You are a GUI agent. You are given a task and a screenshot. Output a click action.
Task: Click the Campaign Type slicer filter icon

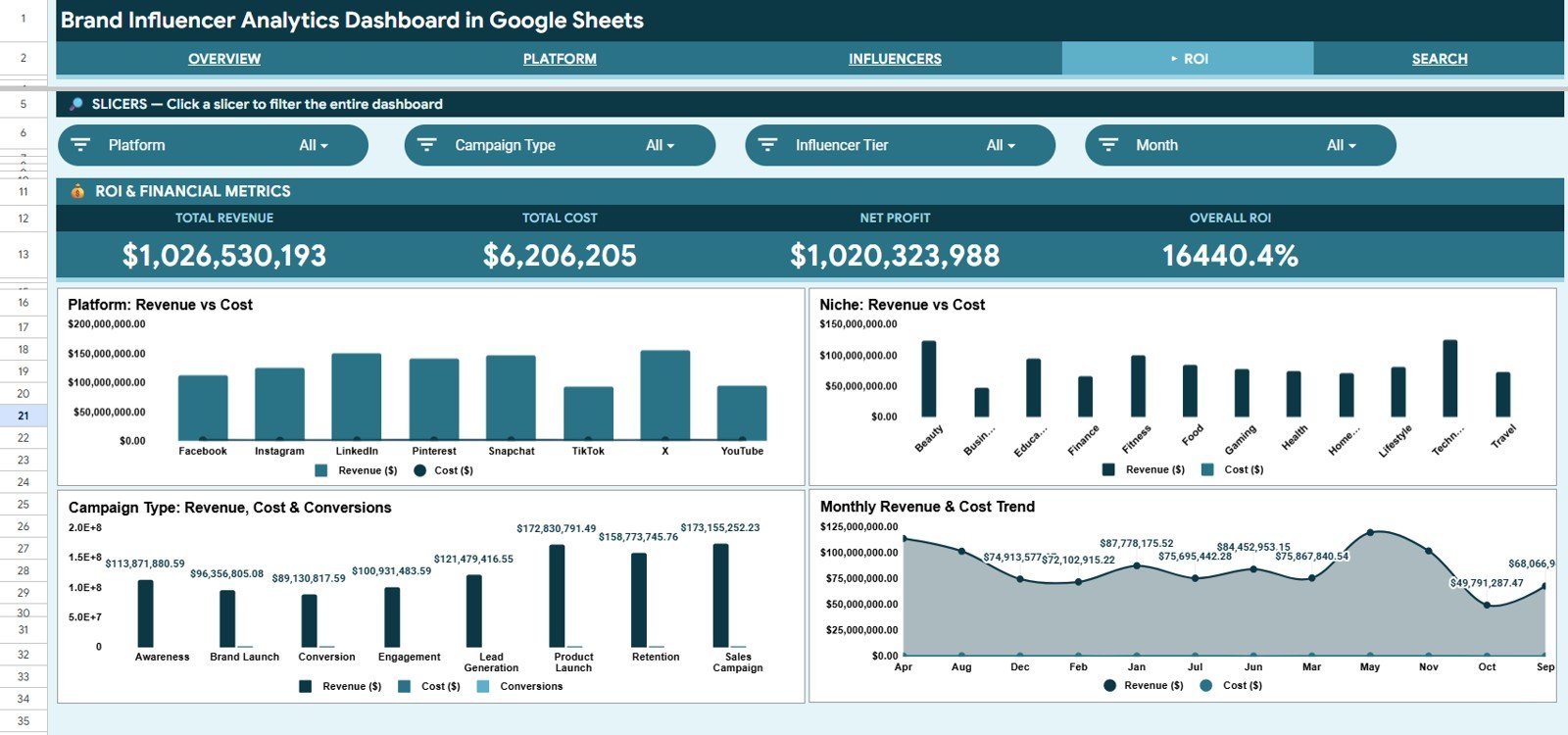click(427, 145)
